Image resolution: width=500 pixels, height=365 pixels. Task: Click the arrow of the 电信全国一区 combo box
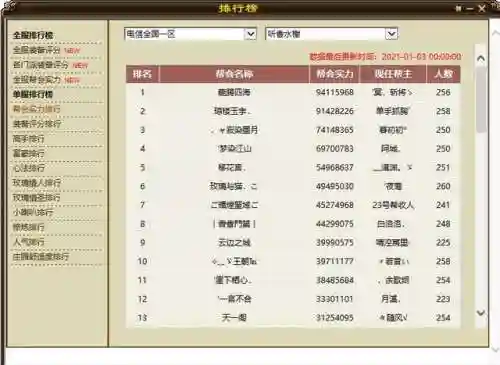coord(250,34)
